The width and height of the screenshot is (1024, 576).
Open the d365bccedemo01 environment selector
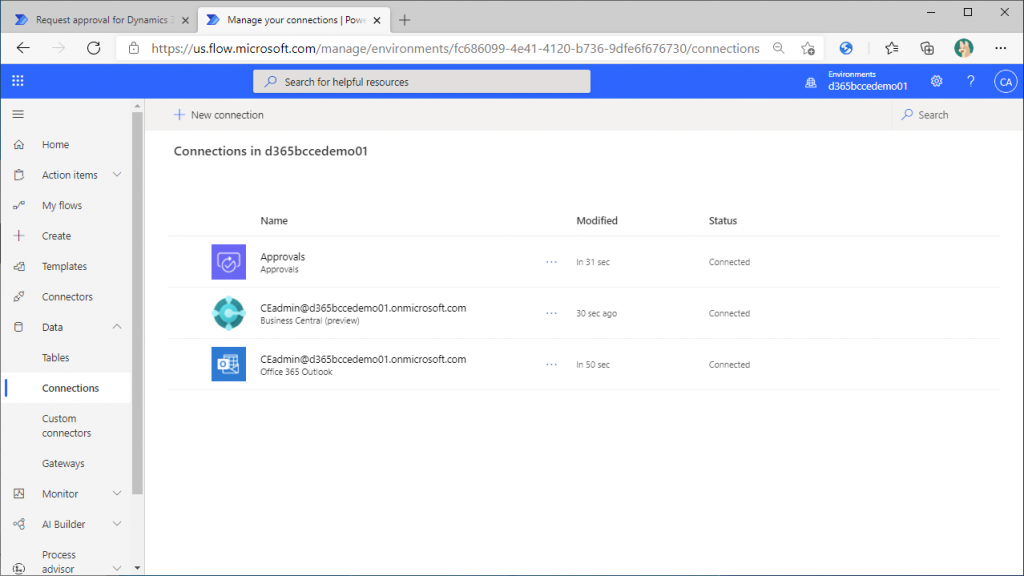[x=867, y=82]
